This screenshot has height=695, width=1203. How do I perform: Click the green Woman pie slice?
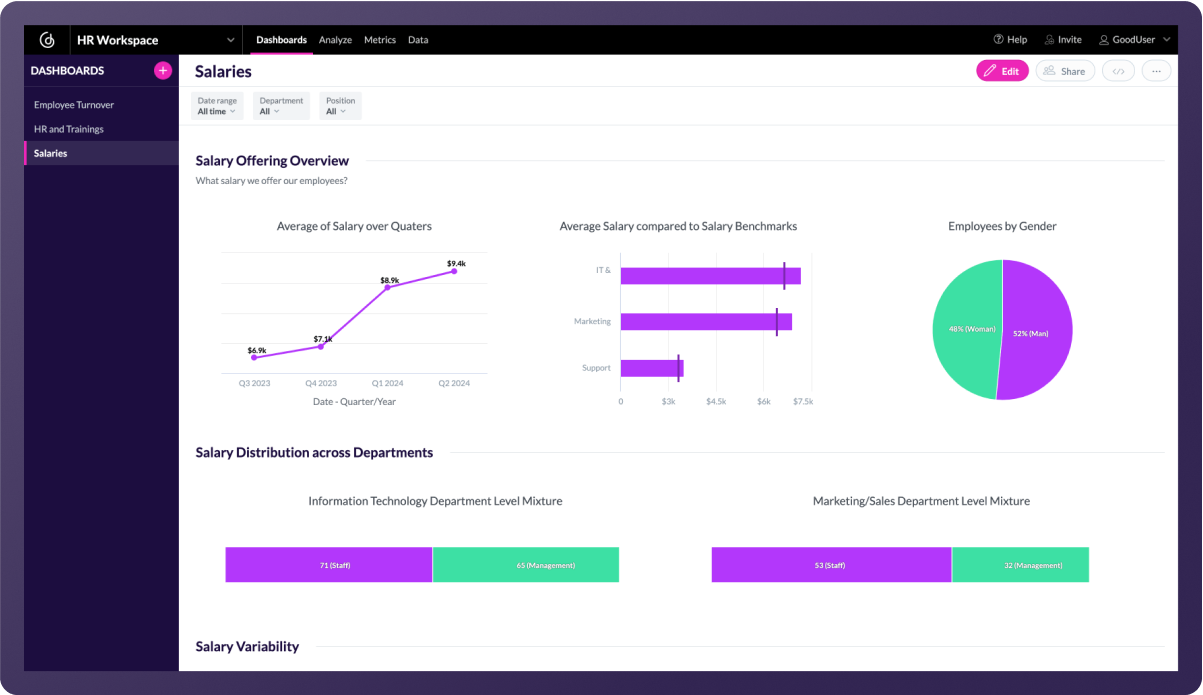[962, 329]
